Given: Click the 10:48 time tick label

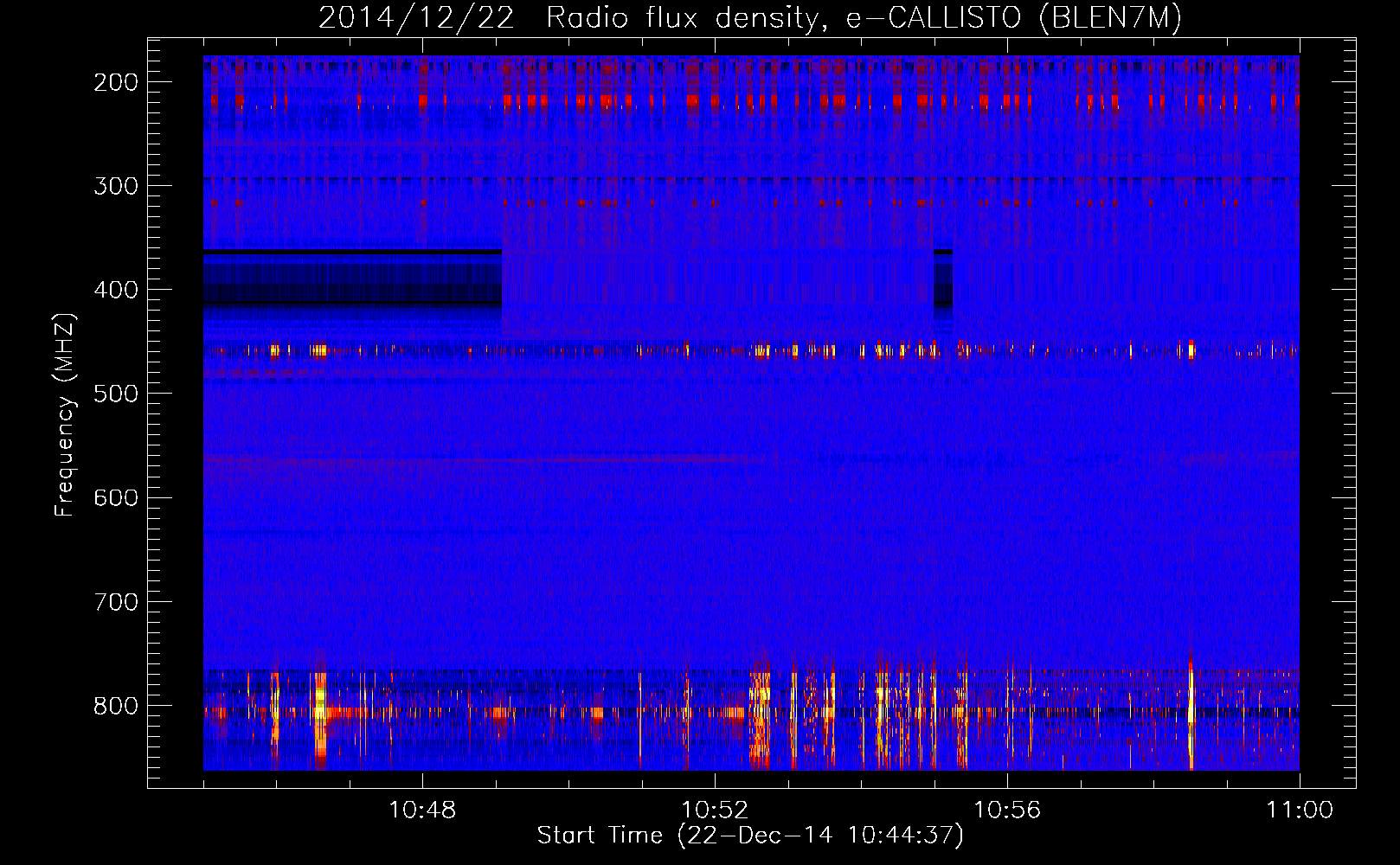Looking at the screenshot, I should tap(422, 811).
